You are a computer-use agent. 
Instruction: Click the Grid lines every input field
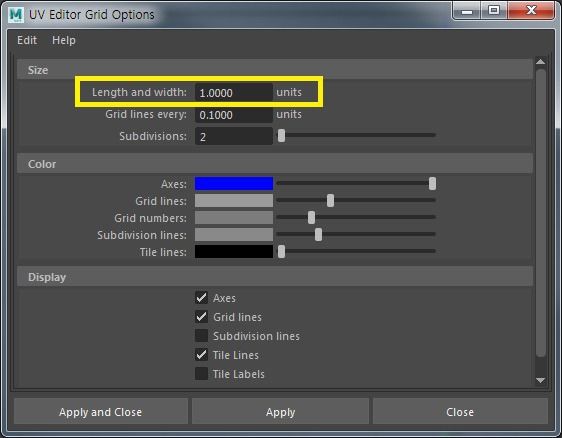[x=234, y=115]
